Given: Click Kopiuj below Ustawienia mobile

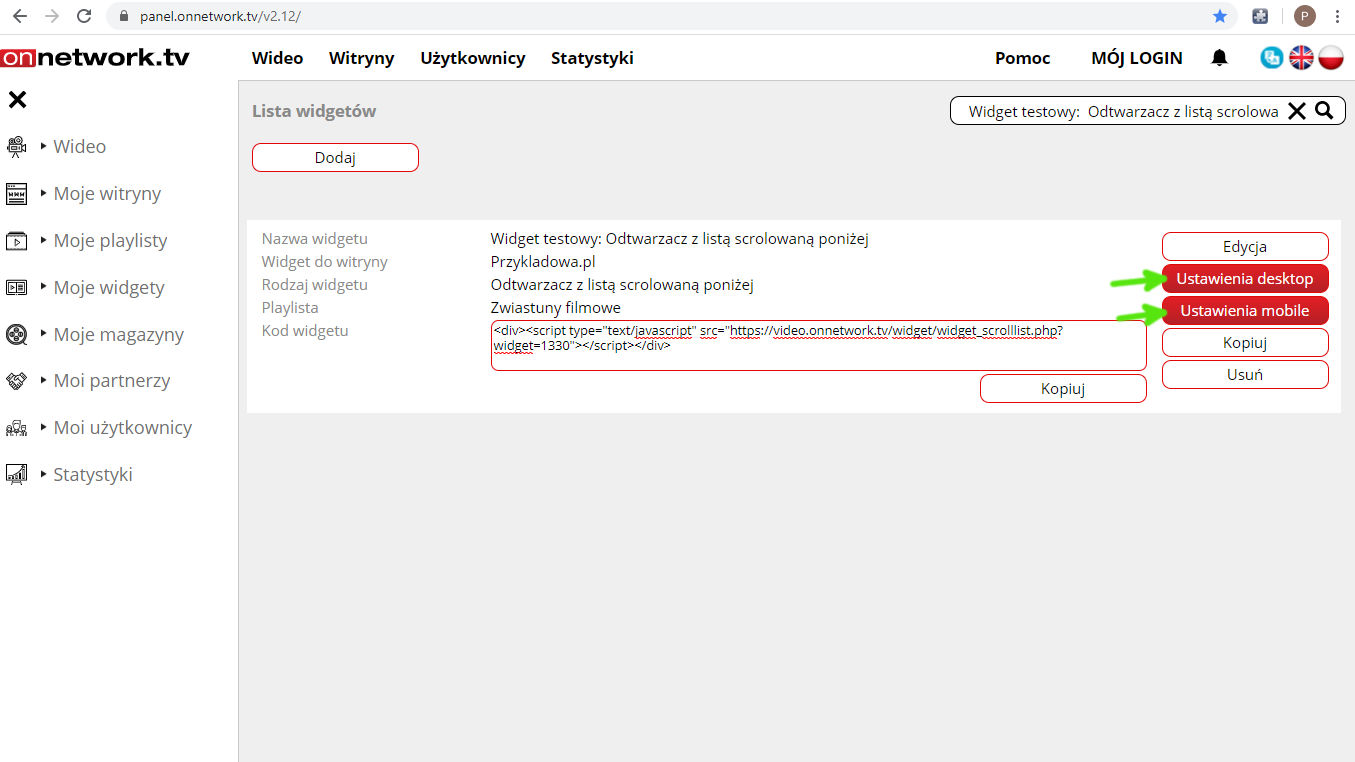Looking at the screenshot, I should pos(1245,343).
